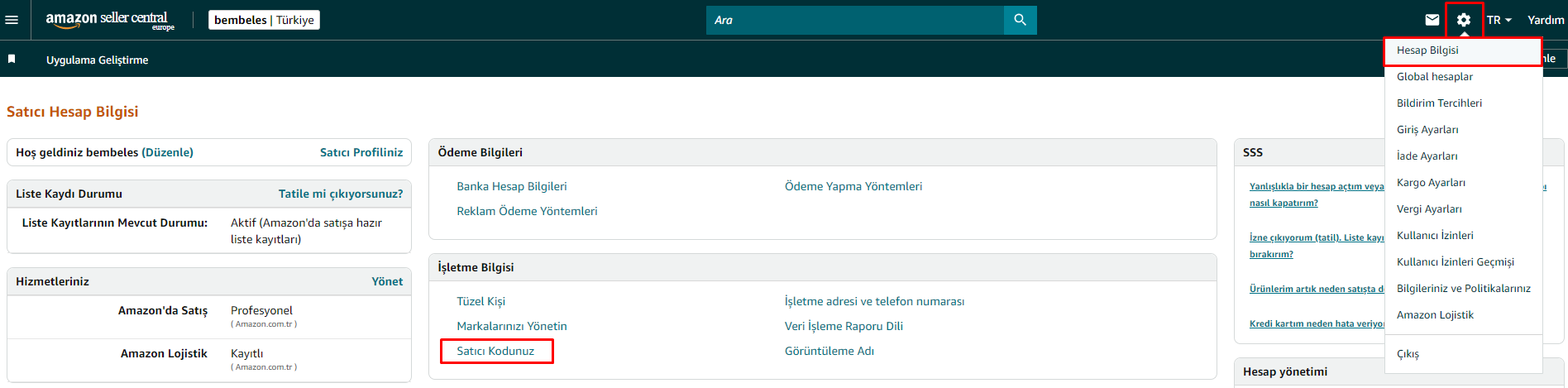Open Vergi Ayarları menu entry
Image resolution: width=1568 pixels, height=388 pixels.
[1429, 209]
